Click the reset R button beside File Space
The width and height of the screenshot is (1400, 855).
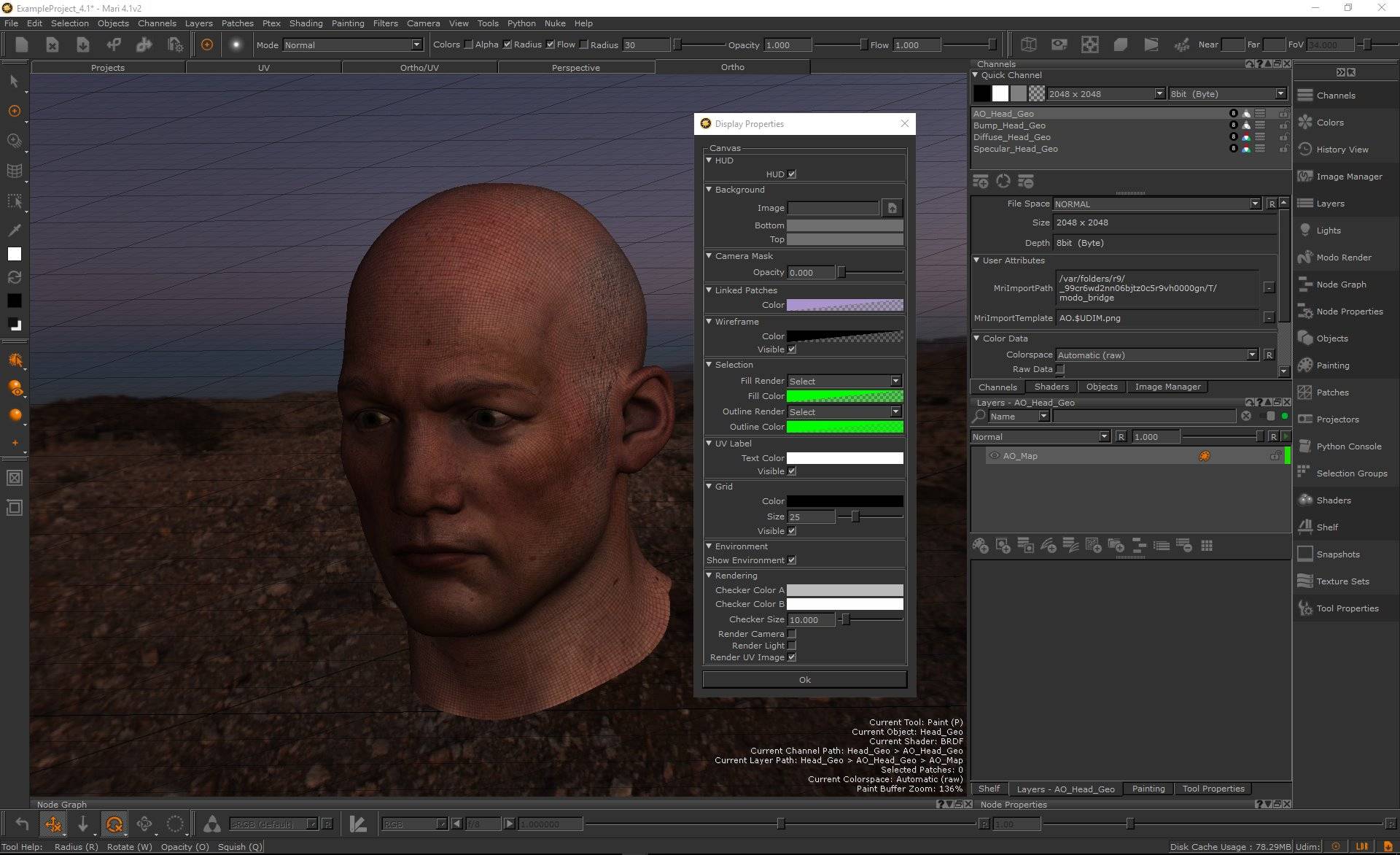[1272, 204]
